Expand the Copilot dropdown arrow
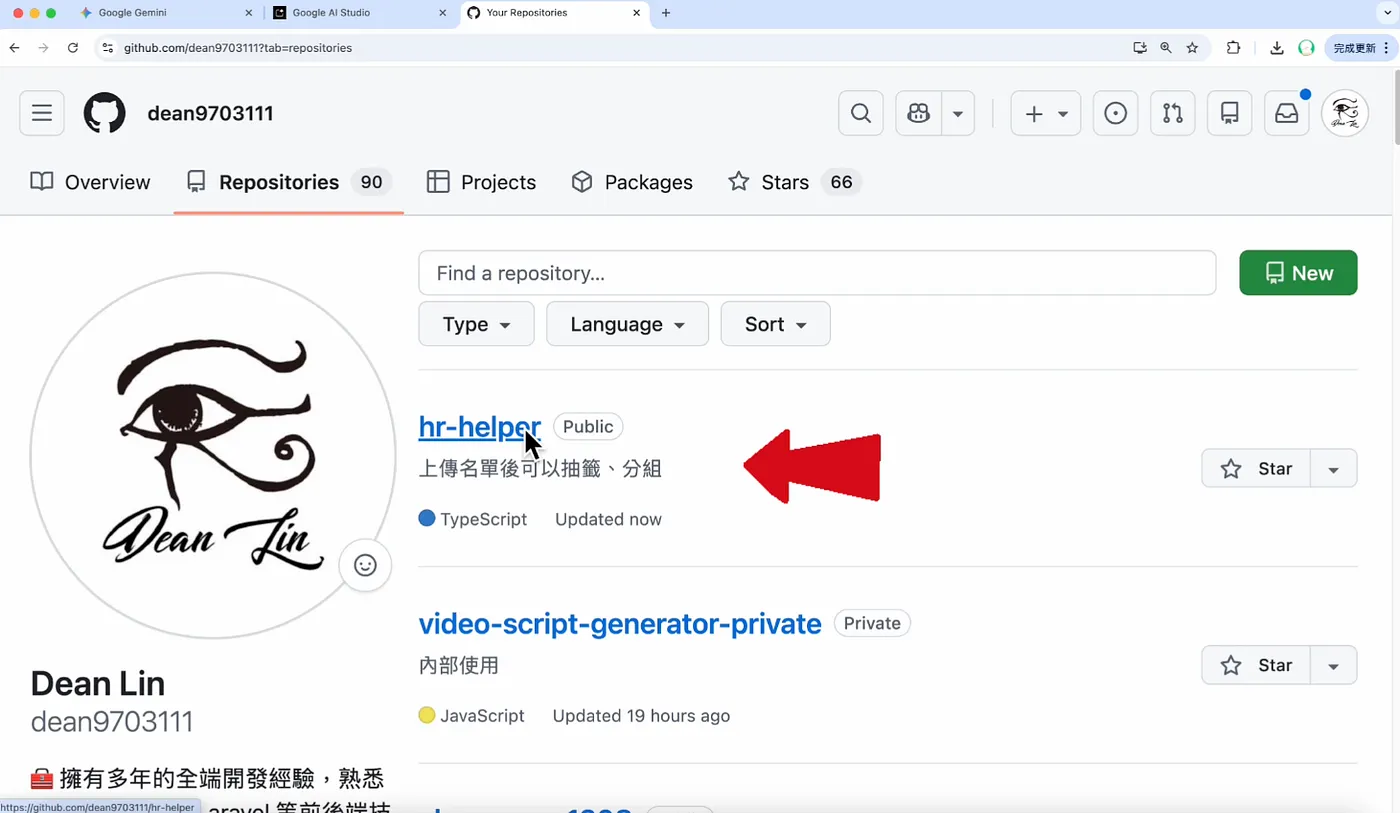1400x813 pixels. 958,113
